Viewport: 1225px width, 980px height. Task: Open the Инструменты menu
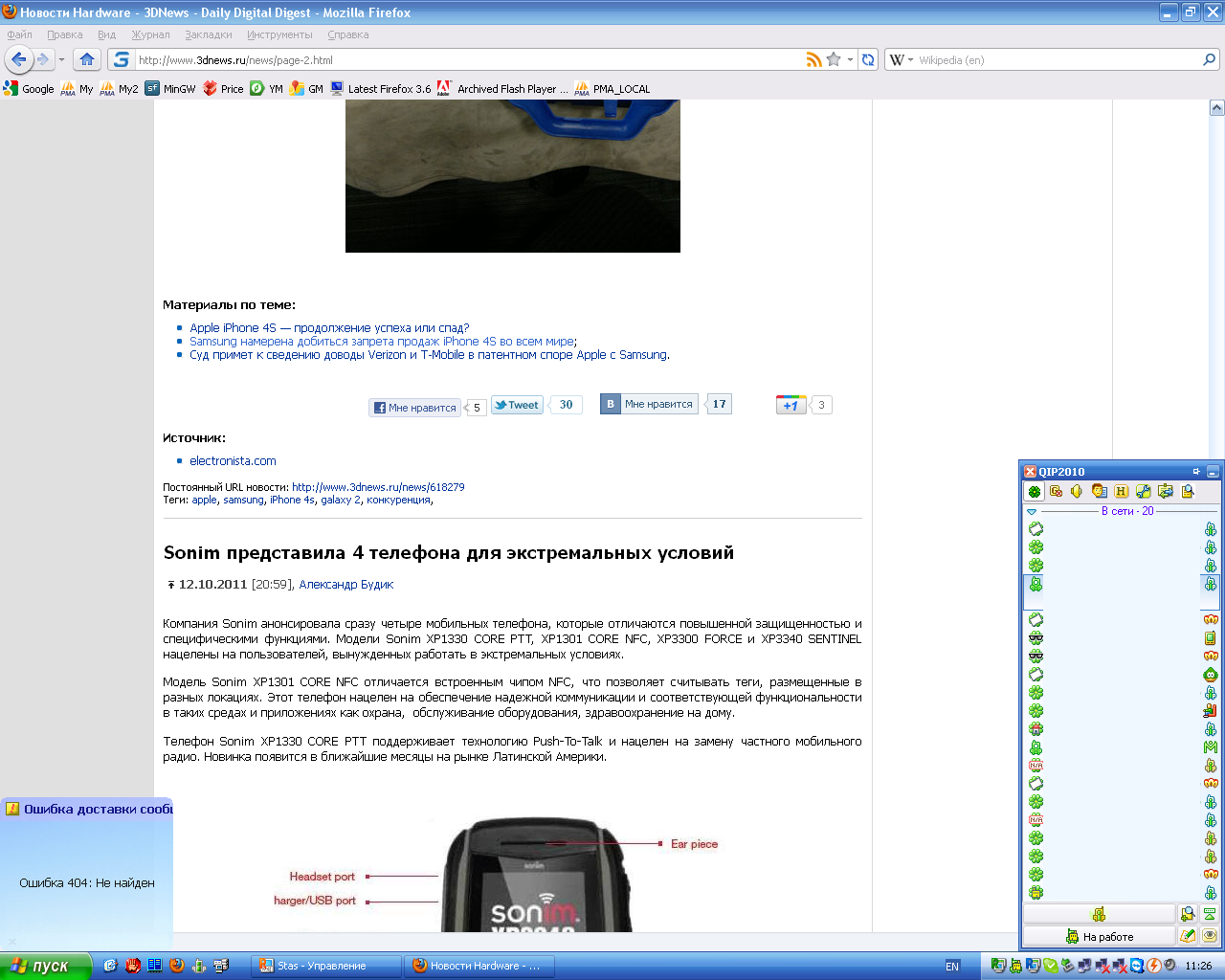pos(279,34)
